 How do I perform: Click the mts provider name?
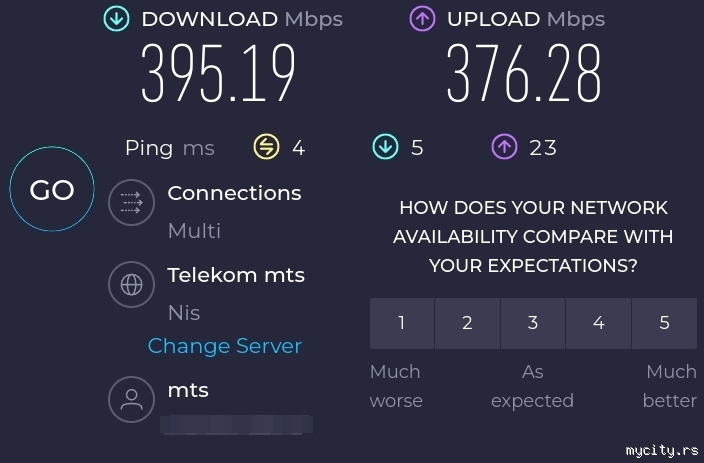[x=188, y=390]
